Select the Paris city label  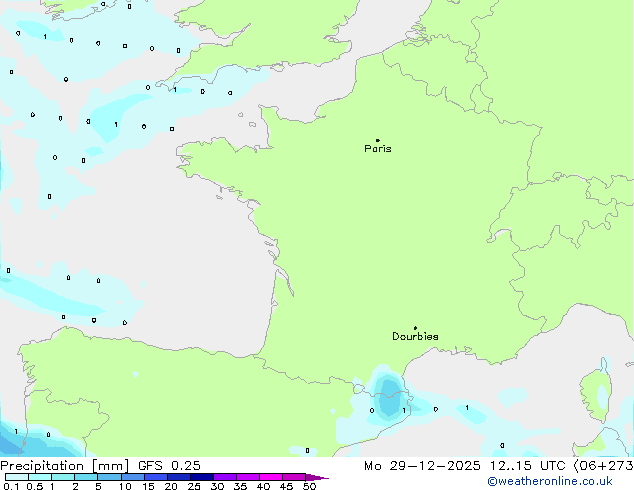[x=378, y=149]
